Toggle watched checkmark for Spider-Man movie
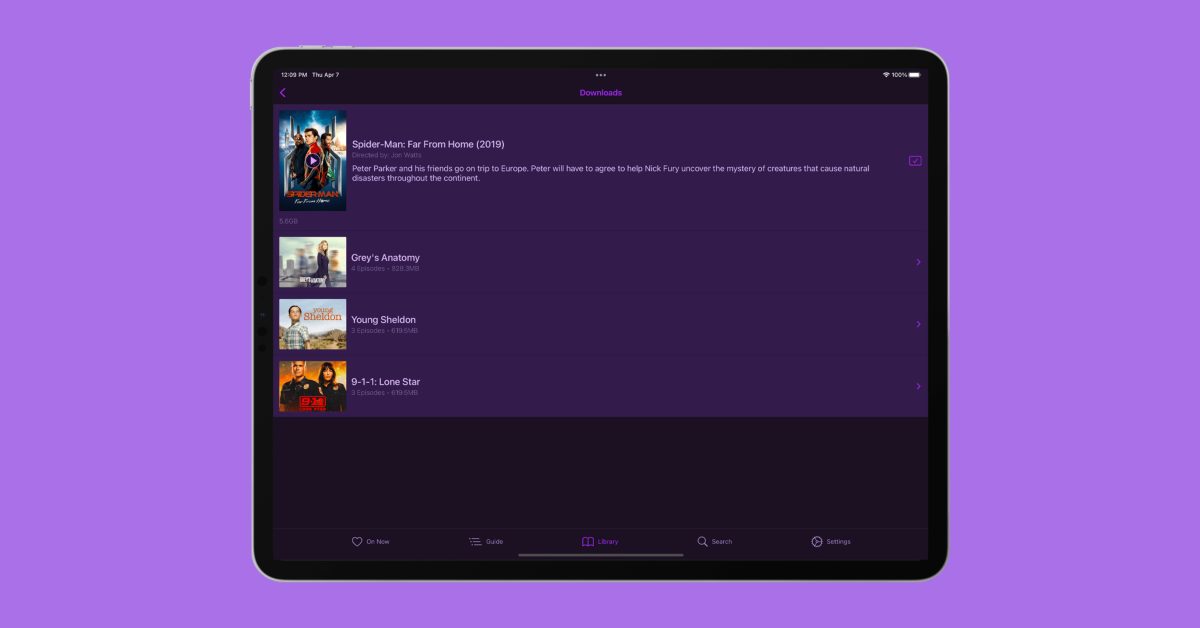1200x628 pixels. coord(915,160)
